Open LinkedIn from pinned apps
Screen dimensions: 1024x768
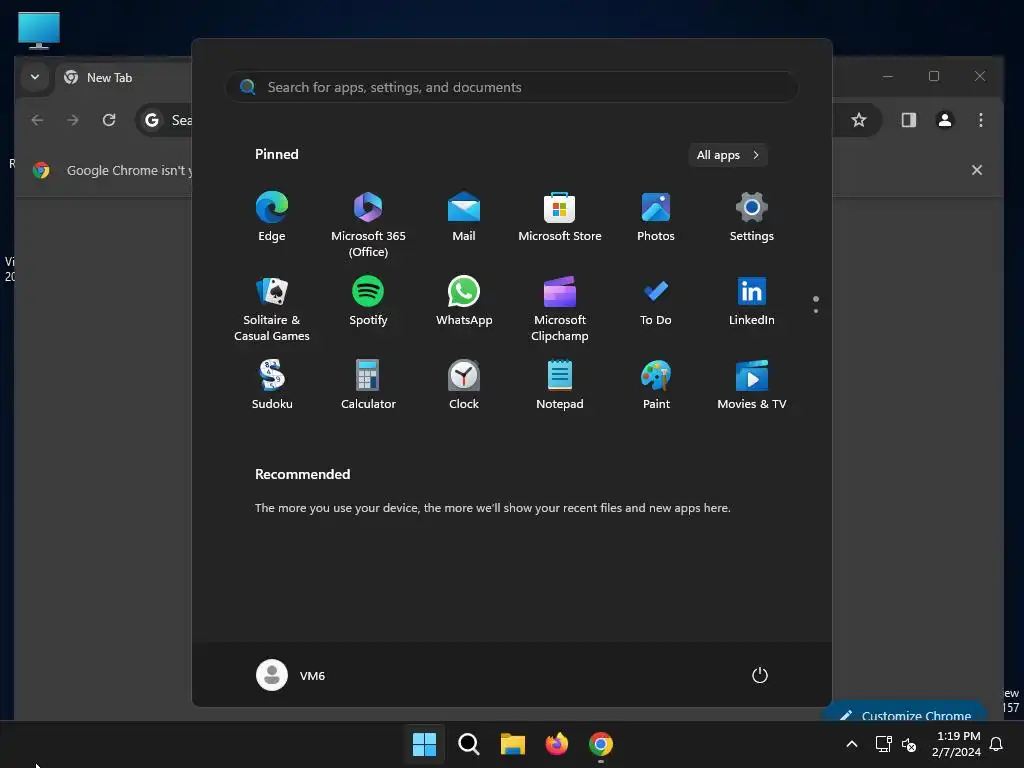point(752,302)
